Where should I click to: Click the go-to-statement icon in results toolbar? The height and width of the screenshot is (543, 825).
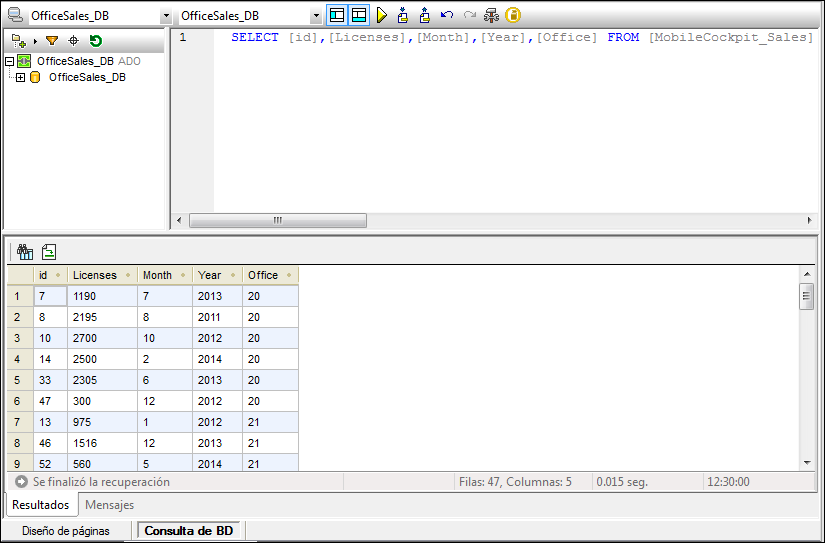click(49, 252)
